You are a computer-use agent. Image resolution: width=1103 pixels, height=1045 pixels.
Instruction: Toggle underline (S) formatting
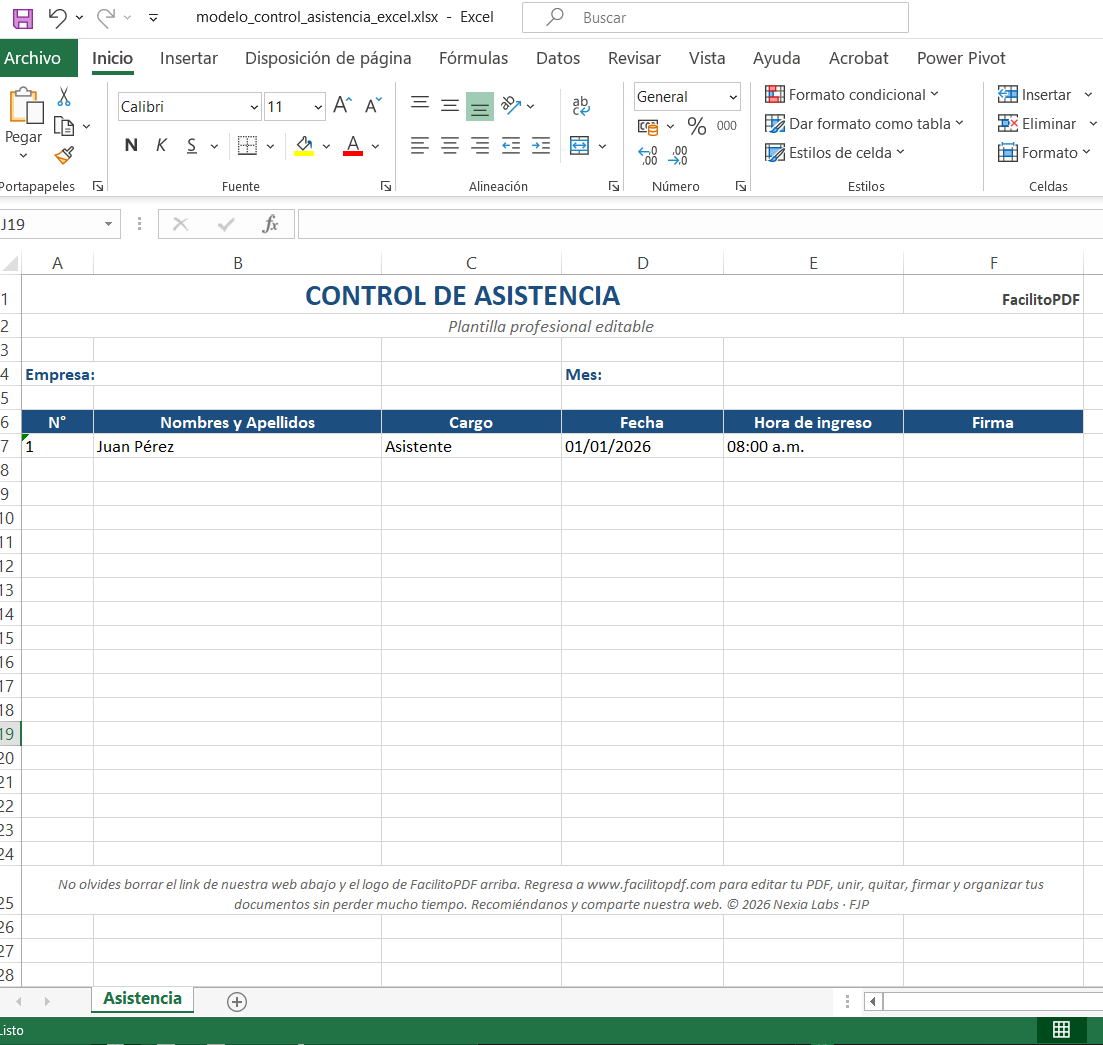[191, 146]
